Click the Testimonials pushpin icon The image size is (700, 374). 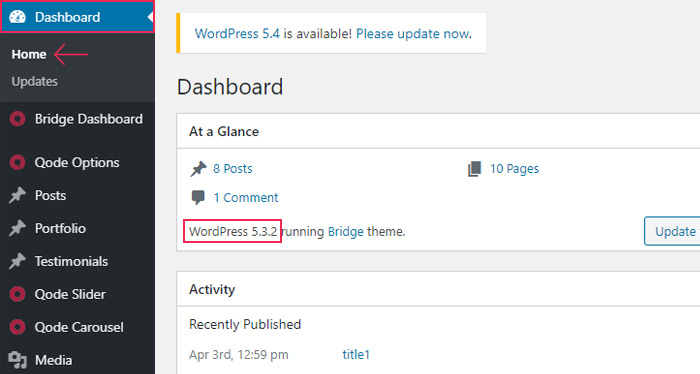click(17, 262)
